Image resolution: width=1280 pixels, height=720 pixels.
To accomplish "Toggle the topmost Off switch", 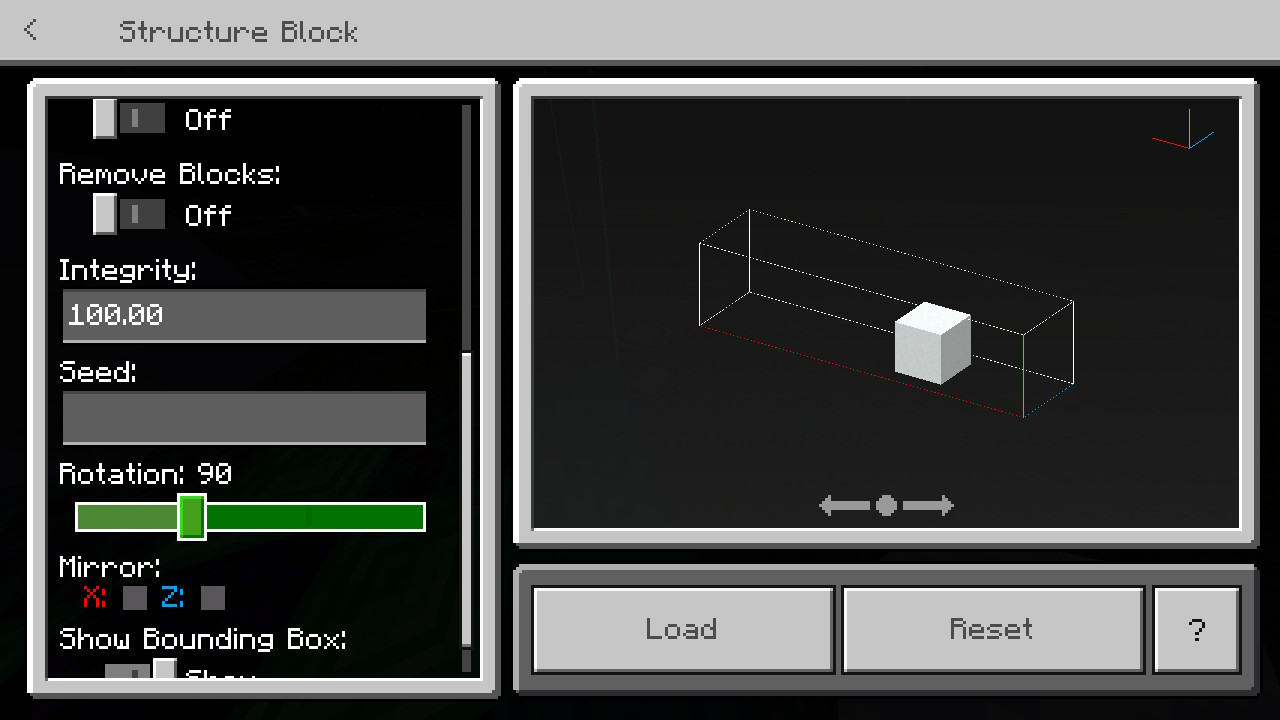I will click(x=130, y=119).
